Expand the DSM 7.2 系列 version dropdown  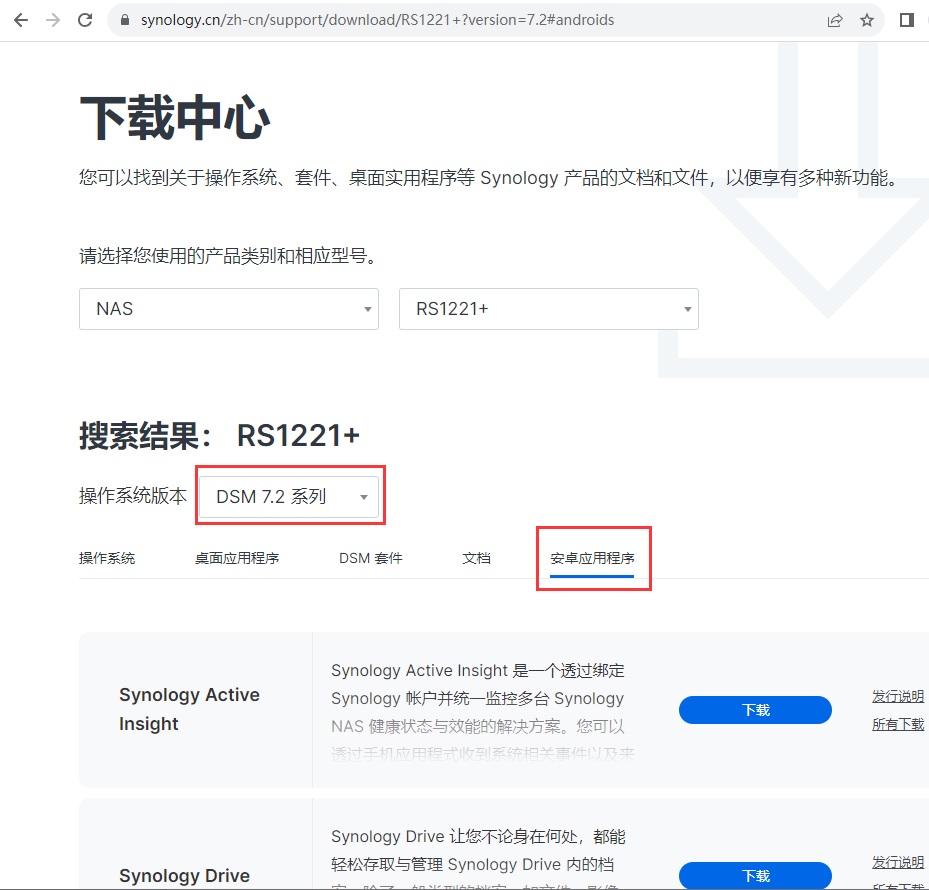tap(289, 497)
